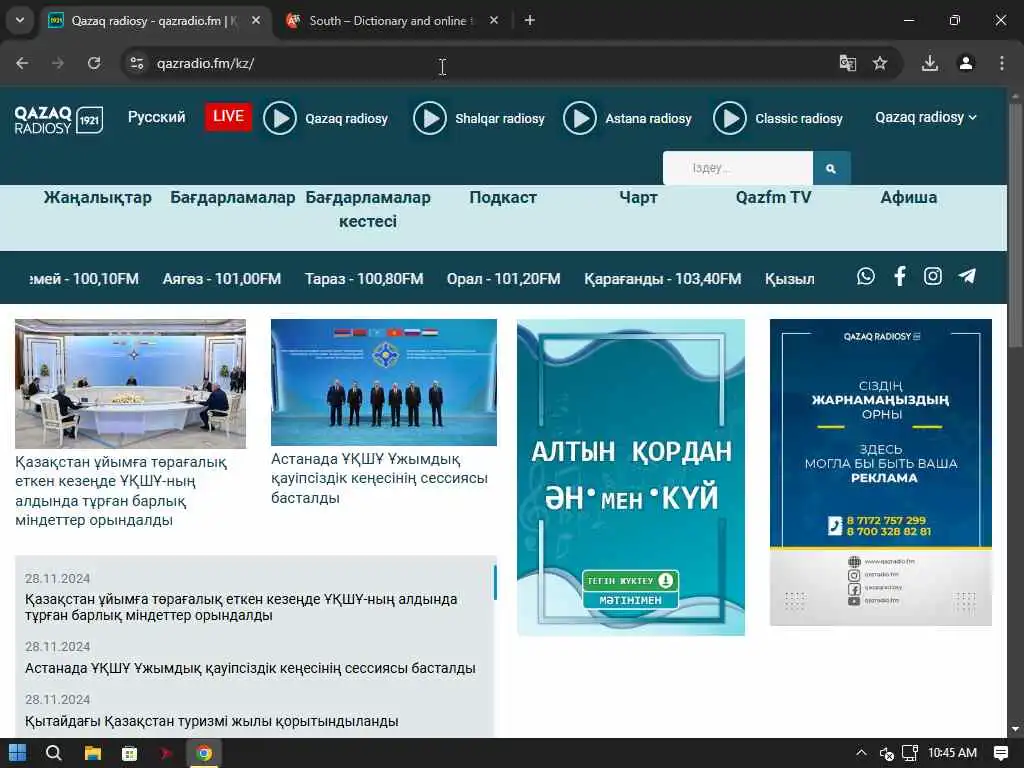Open the tab search dropdown
Viewport: 1024px width, 768px height.
[20, 21]
